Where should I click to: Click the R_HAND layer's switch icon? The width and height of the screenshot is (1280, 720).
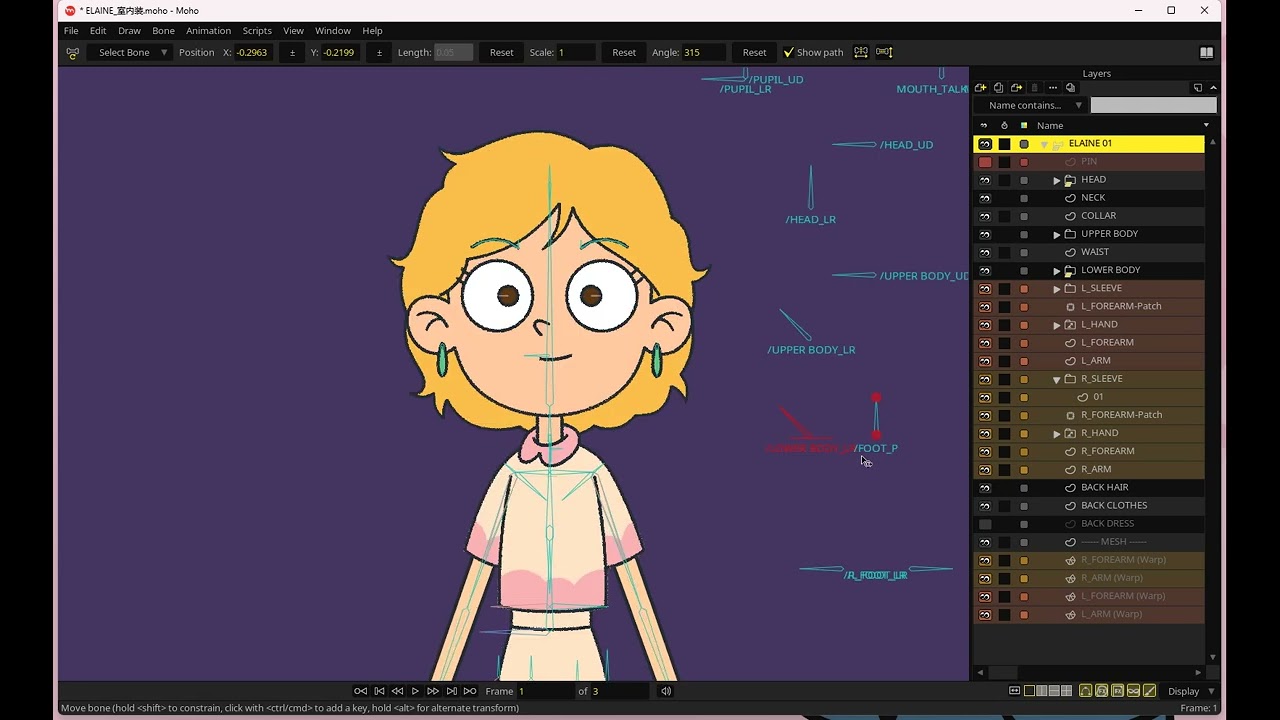(x=1070, y=433)
